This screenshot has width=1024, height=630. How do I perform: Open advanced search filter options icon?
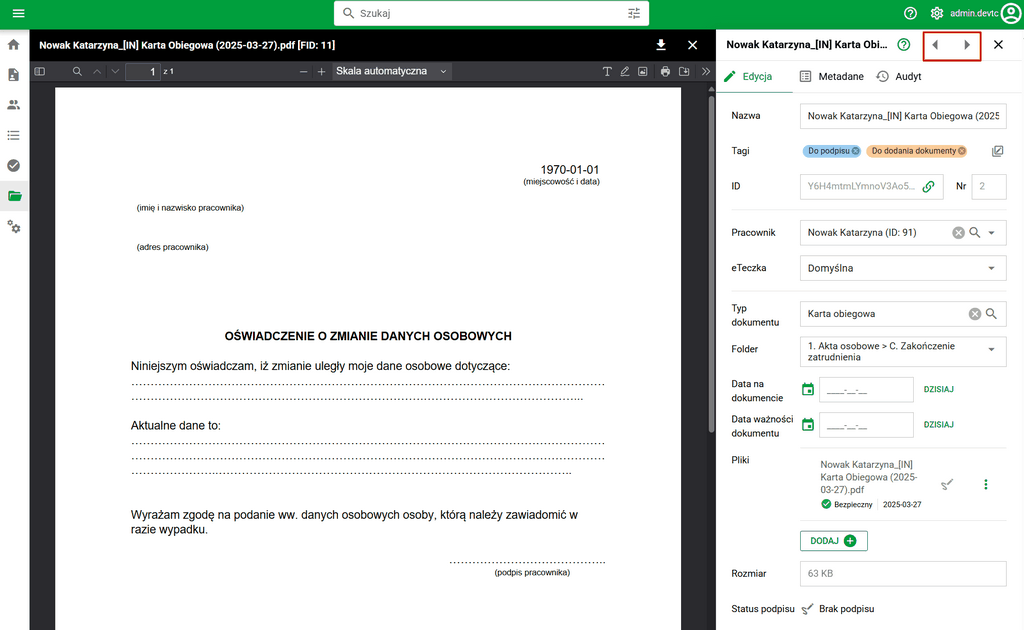[x=634, y=13]
